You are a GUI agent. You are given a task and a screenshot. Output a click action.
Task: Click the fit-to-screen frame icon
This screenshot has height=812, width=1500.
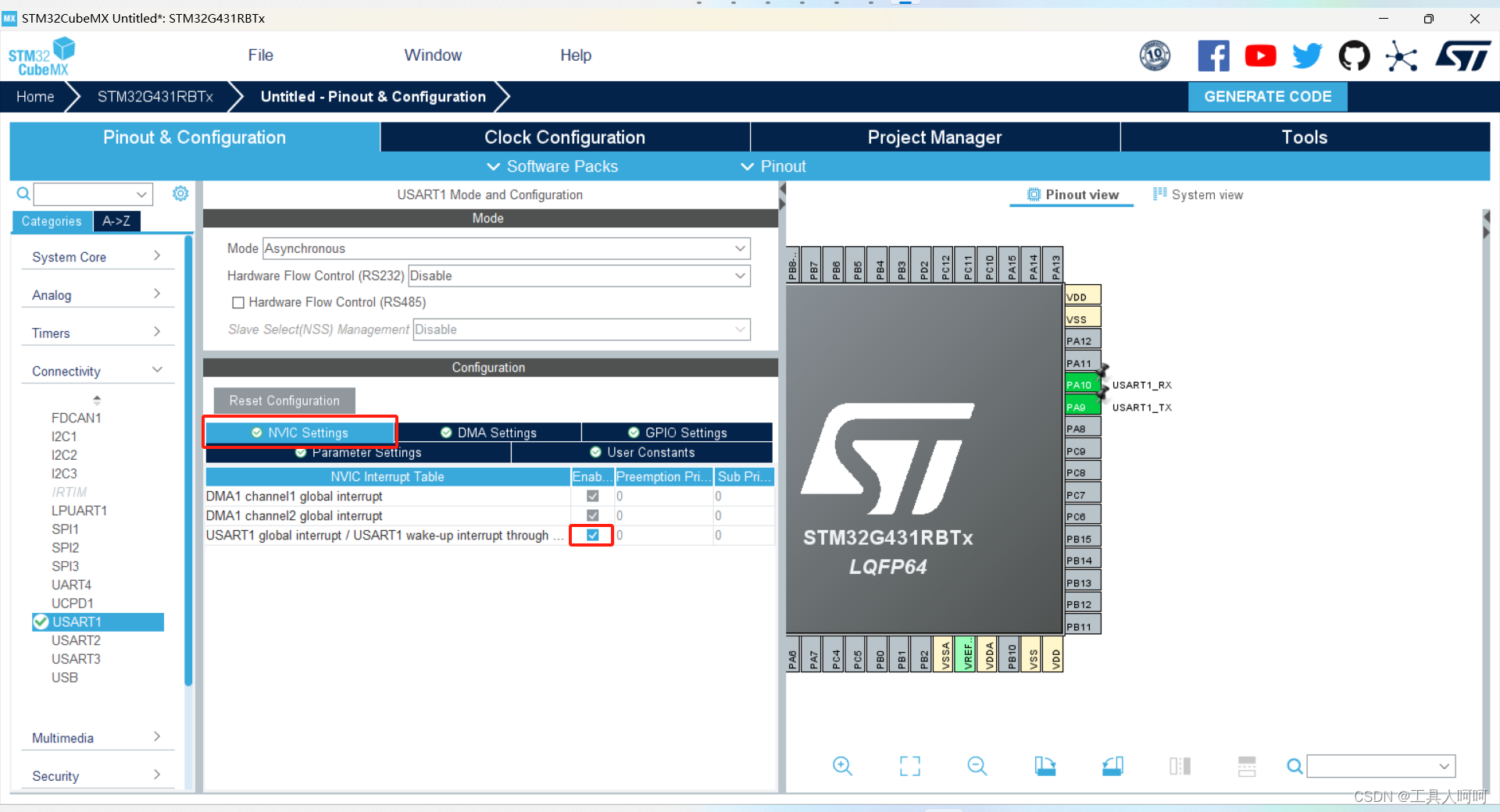(910, 766)
